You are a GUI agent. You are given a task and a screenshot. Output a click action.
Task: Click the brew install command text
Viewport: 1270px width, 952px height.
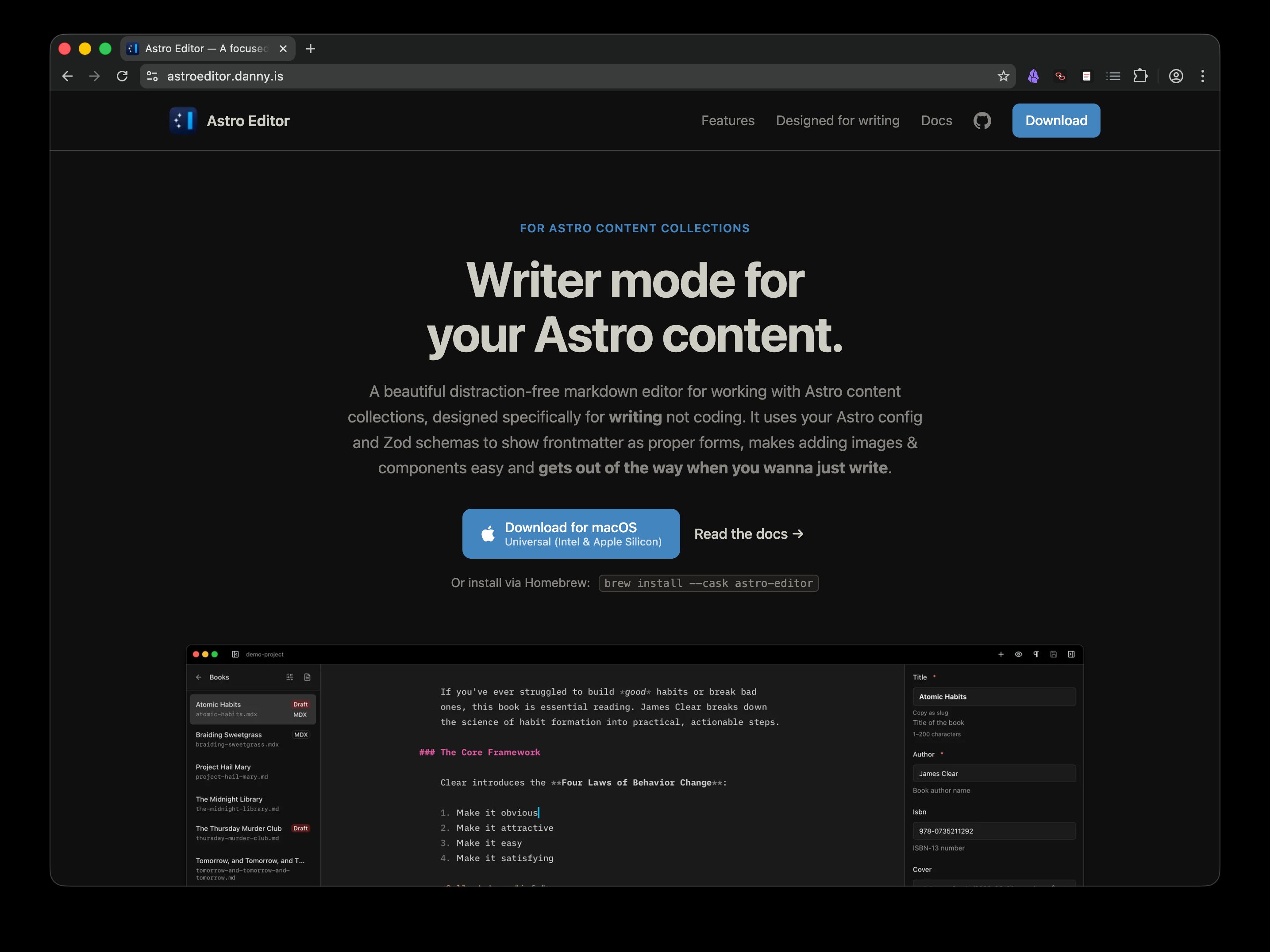708,583
